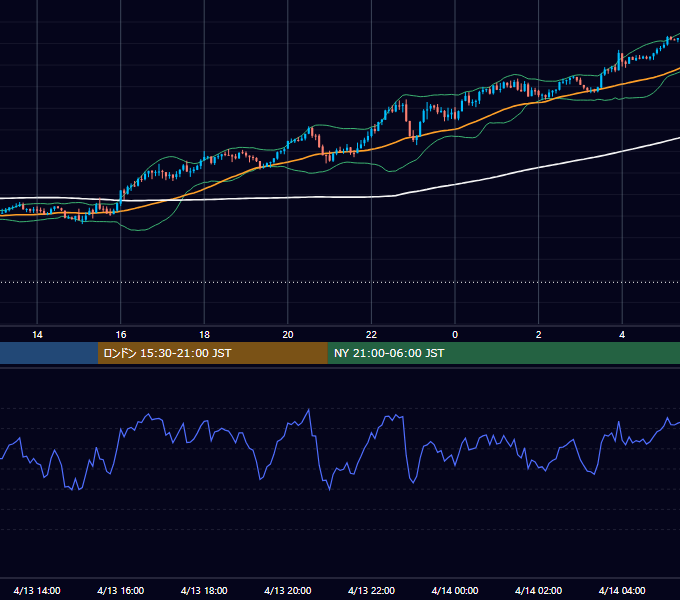Viewport: 680px width, 600px height.
Task: Click the NY 21:00-06:00 JST session bar
Action: tap(503, 353)
